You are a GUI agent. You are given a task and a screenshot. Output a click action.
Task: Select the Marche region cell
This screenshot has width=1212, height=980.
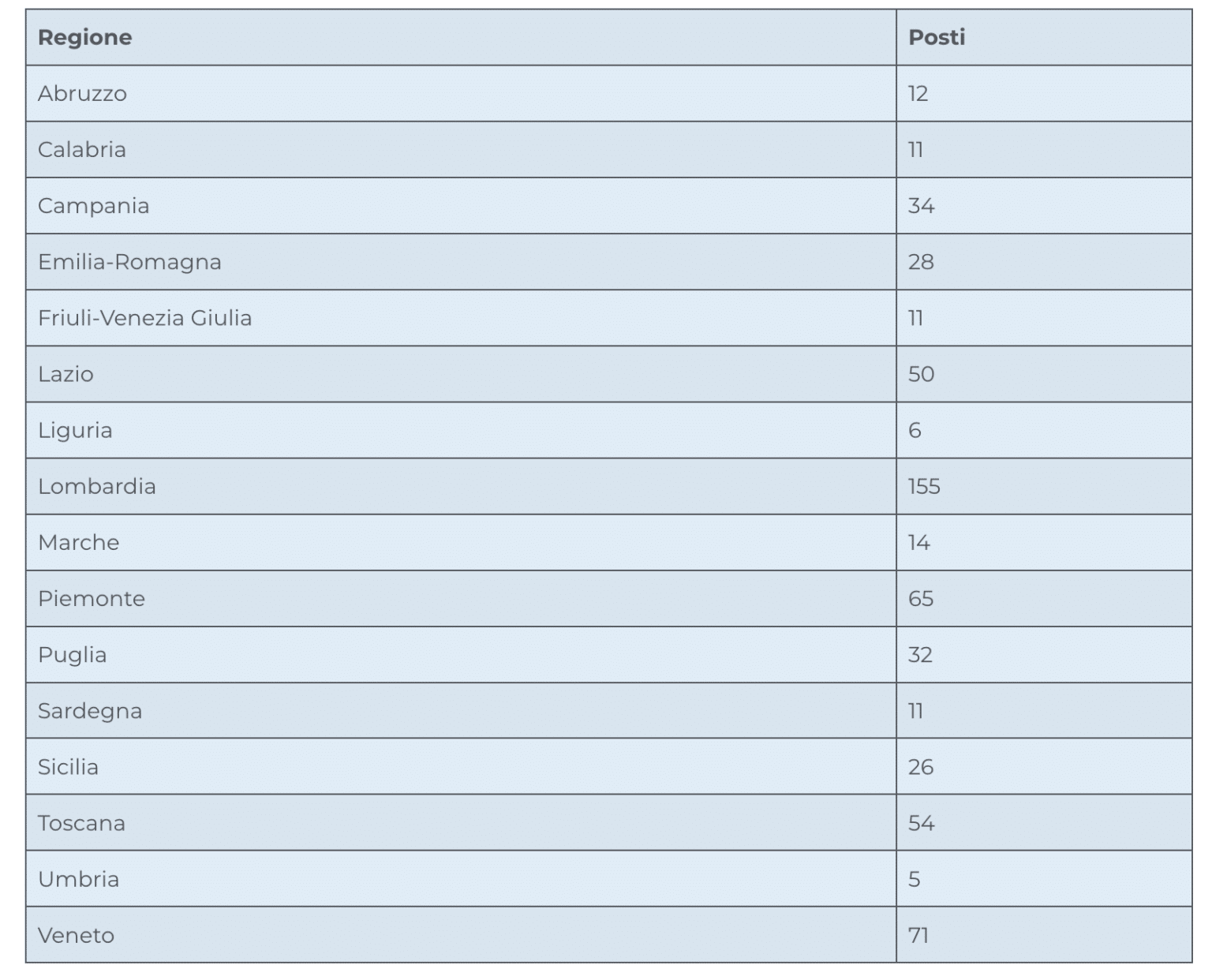pyautogui.click(x=79, y=542)
